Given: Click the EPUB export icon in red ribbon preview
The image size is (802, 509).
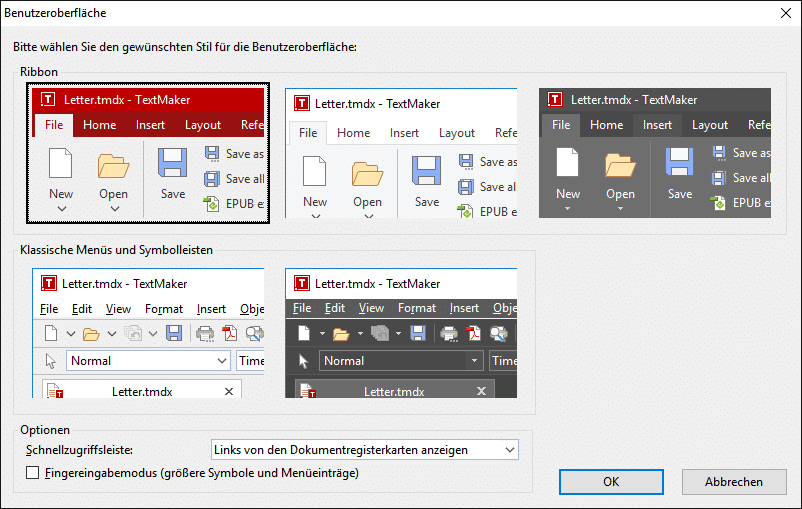Looking at the screenshot, I should (x=211, y=204).
